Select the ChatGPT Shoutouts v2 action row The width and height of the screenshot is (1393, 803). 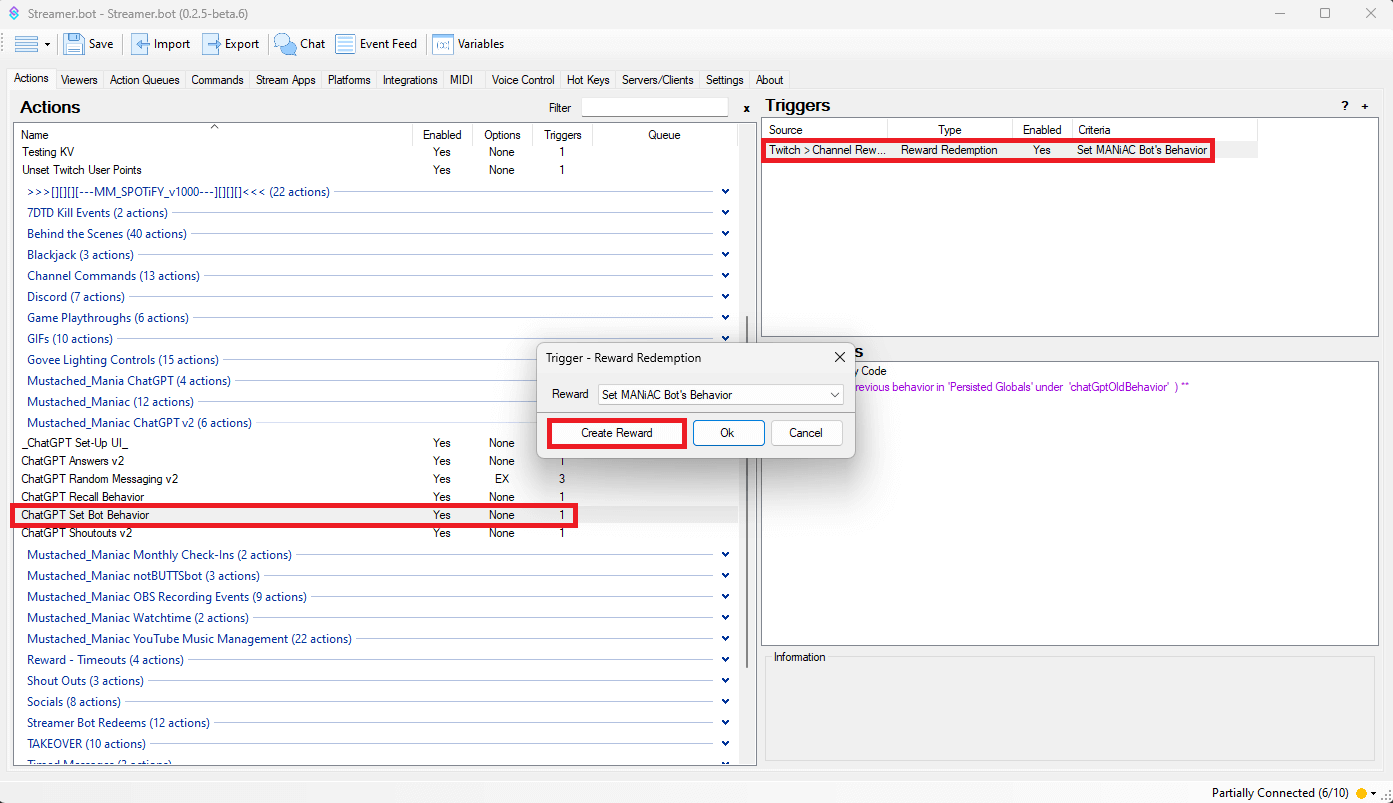(x=77, y=533)
